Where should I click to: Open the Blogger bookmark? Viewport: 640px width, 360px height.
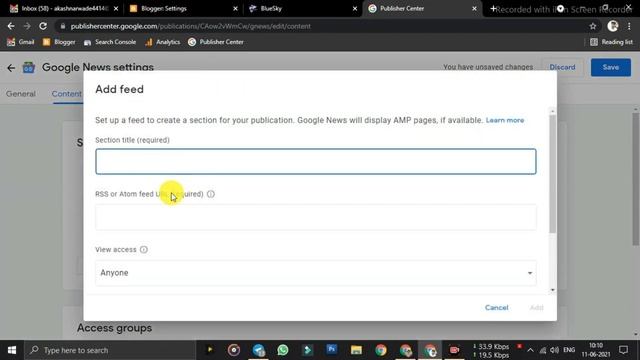[x=59, y=42]
